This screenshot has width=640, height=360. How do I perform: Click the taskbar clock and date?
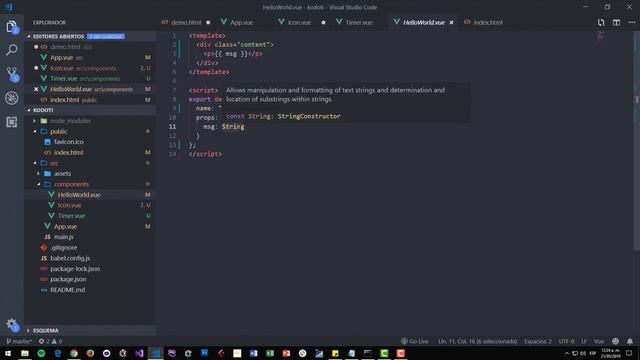pos(611,353)
